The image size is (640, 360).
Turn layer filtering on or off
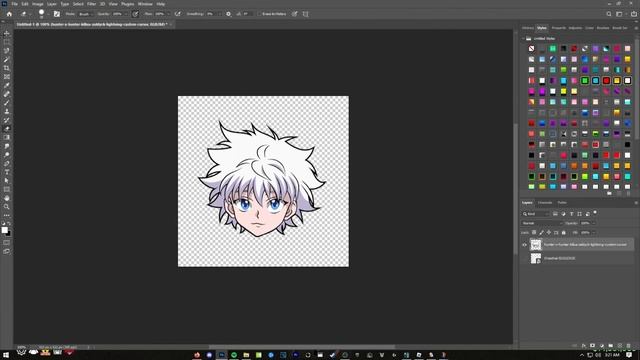coord(595,212)
